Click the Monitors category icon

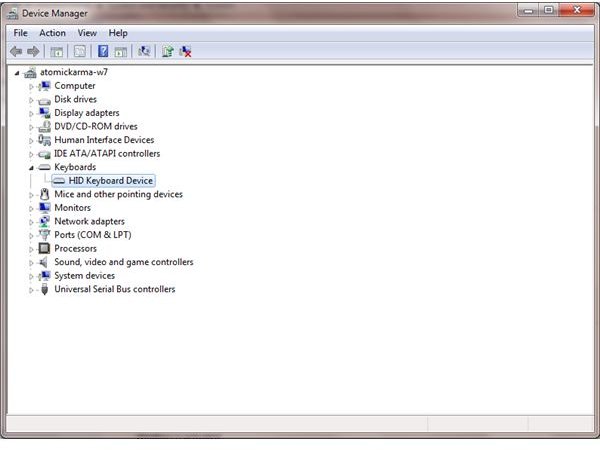click(44, 208)
